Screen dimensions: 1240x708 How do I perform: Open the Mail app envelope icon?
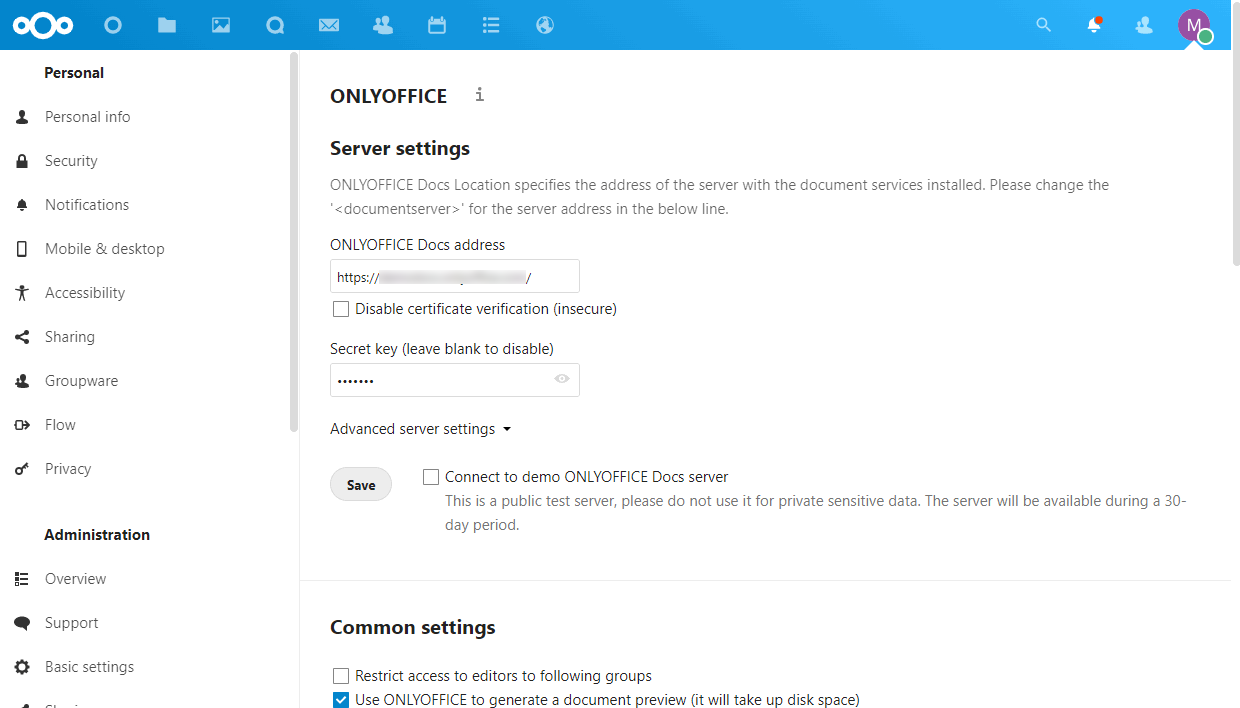329,25
